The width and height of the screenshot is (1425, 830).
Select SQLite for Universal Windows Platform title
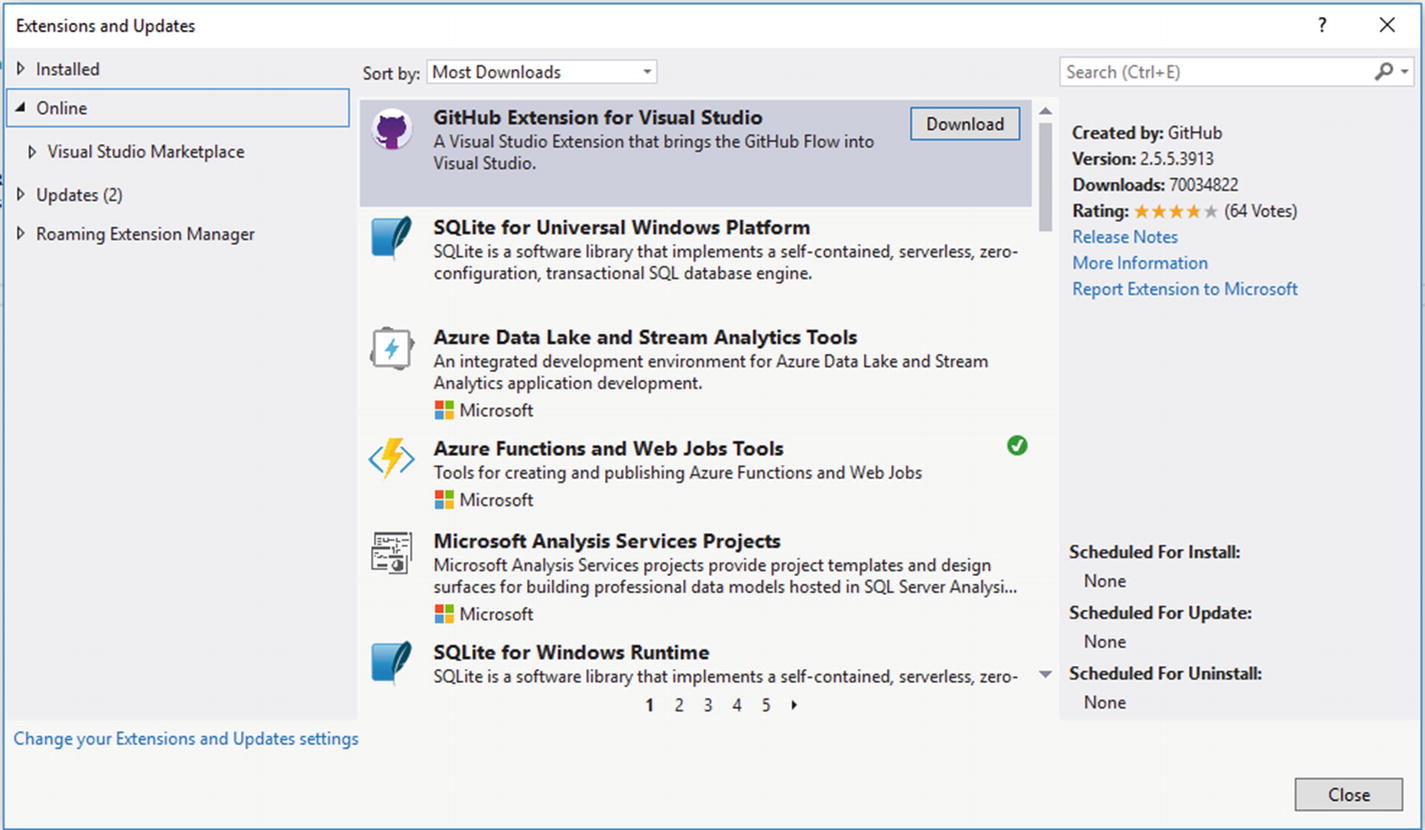[622, 228]
